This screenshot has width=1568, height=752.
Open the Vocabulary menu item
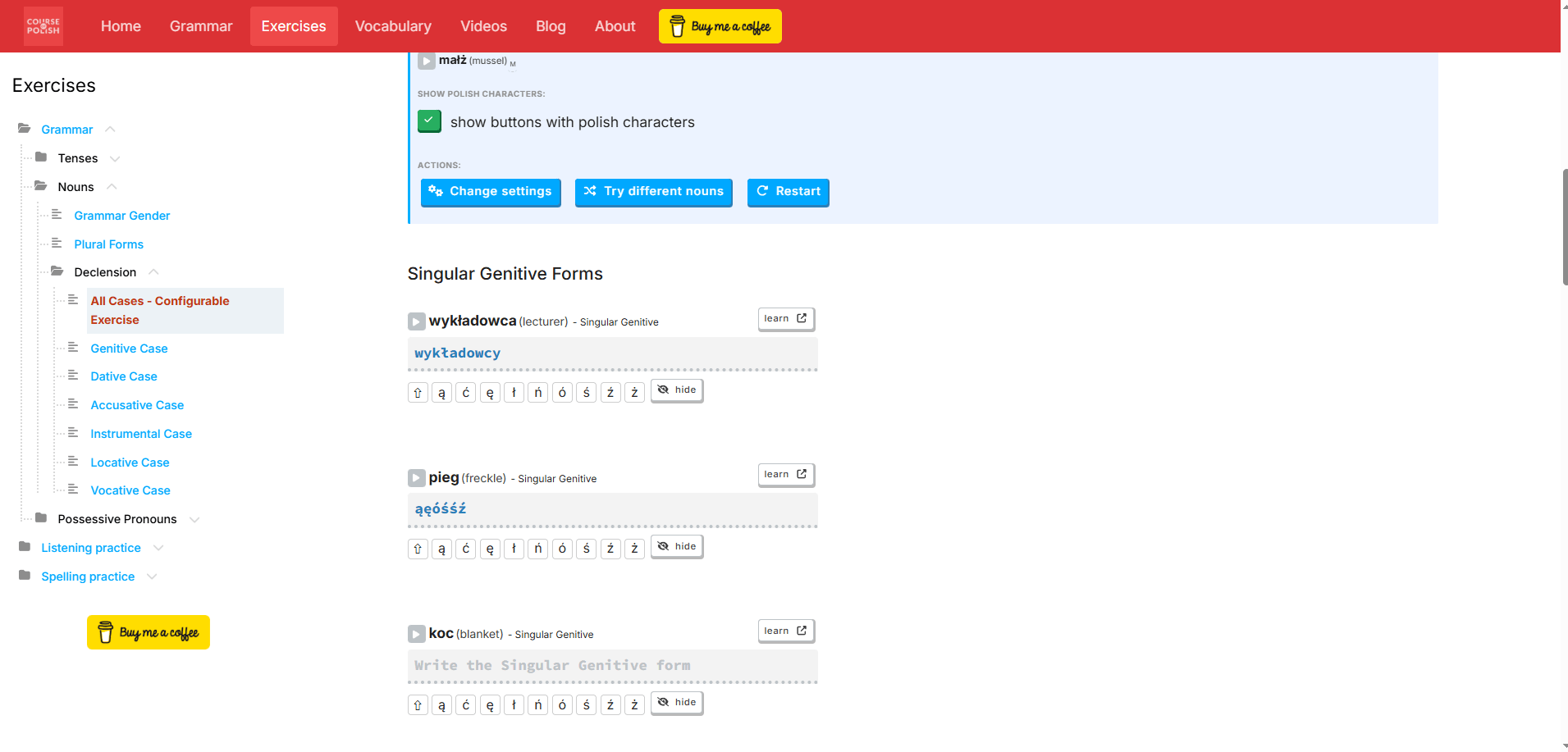[x=393, y=25]
